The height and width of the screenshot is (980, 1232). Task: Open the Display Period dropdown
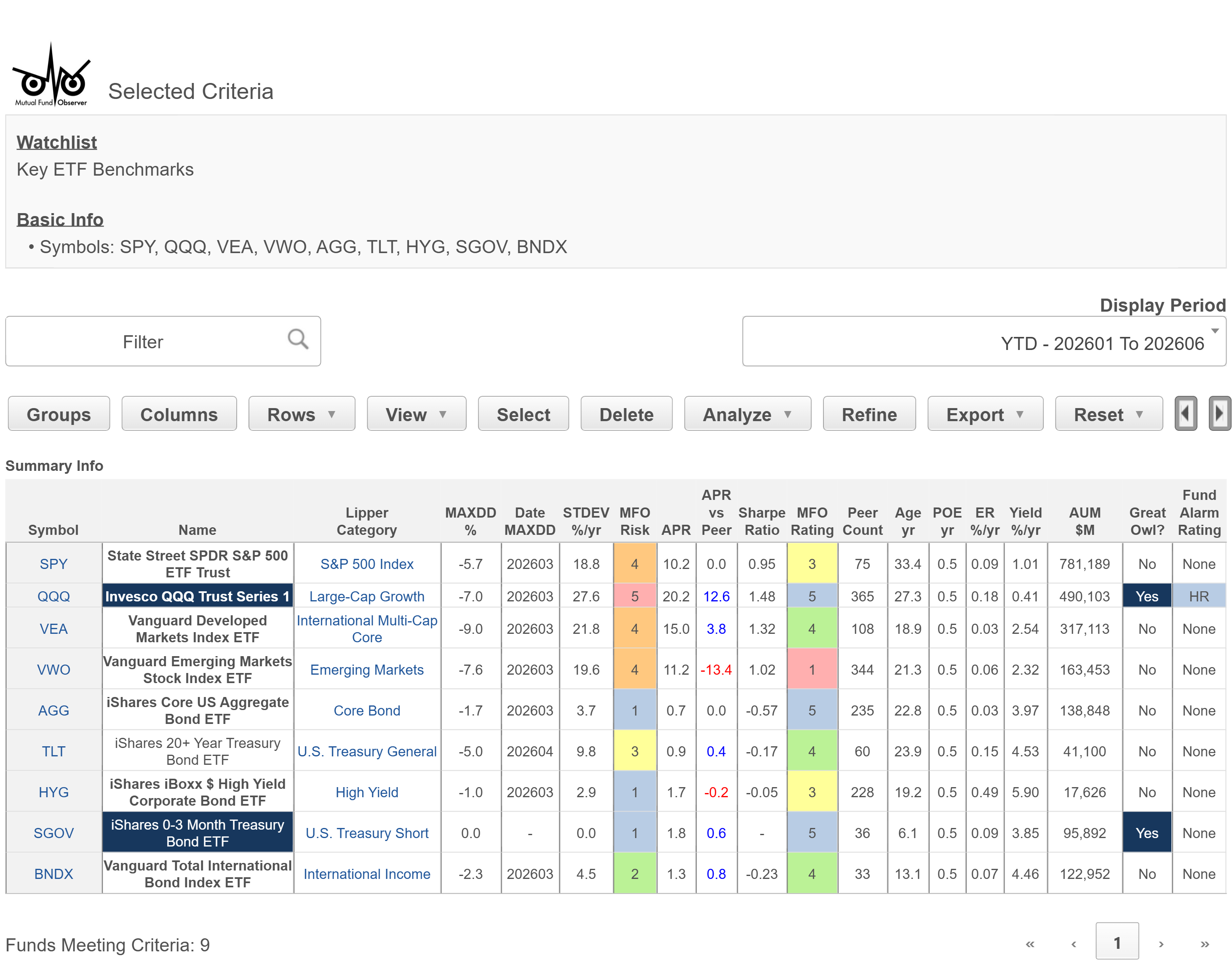coord(984,341)
